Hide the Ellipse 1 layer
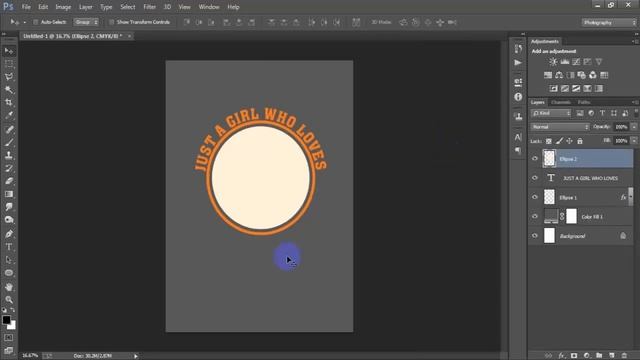The height and width of the screenshot is (360, 640). coord(535,197)
